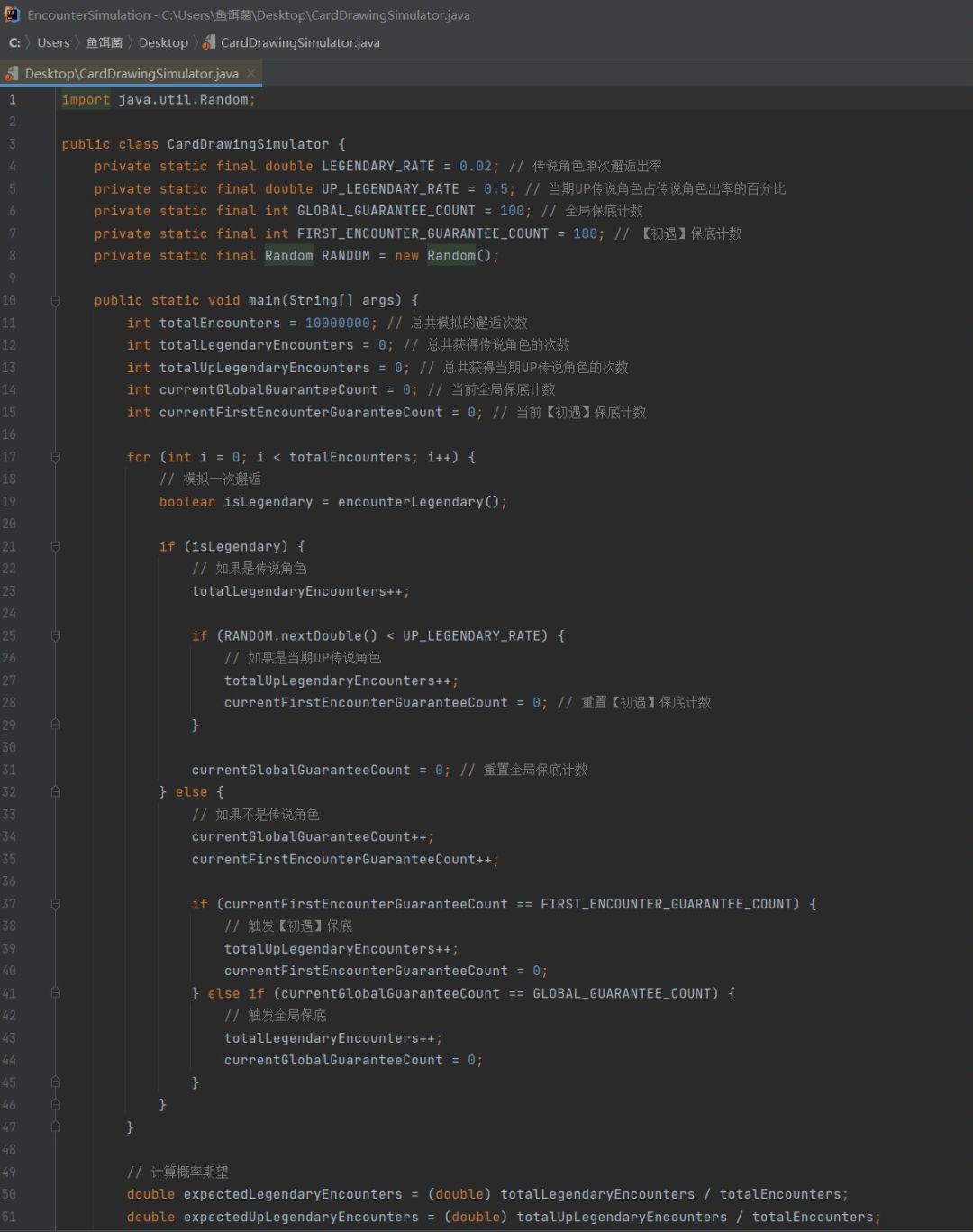Click the value 180 on line 7
Screen dimensions: 973x1232
586,233
